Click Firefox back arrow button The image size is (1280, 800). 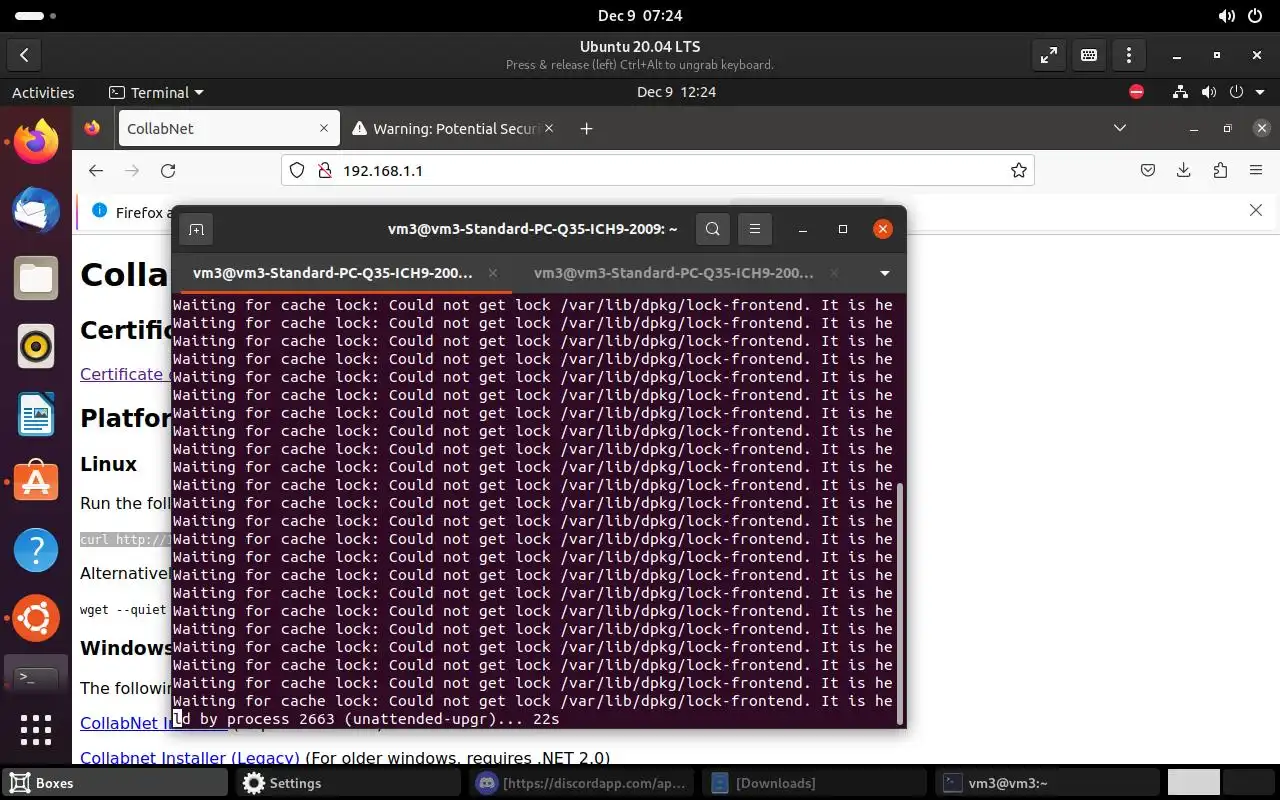pos(96,171)
